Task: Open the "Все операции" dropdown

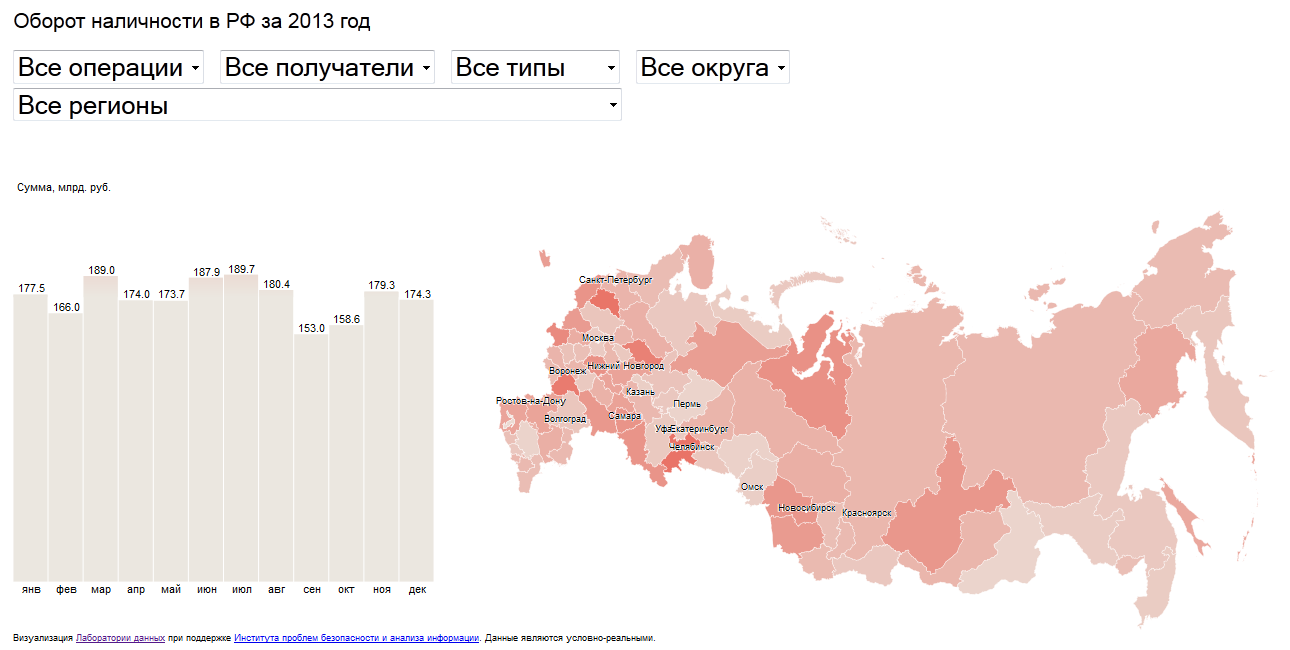Action: pyautogui.click(x=109, y=68)
